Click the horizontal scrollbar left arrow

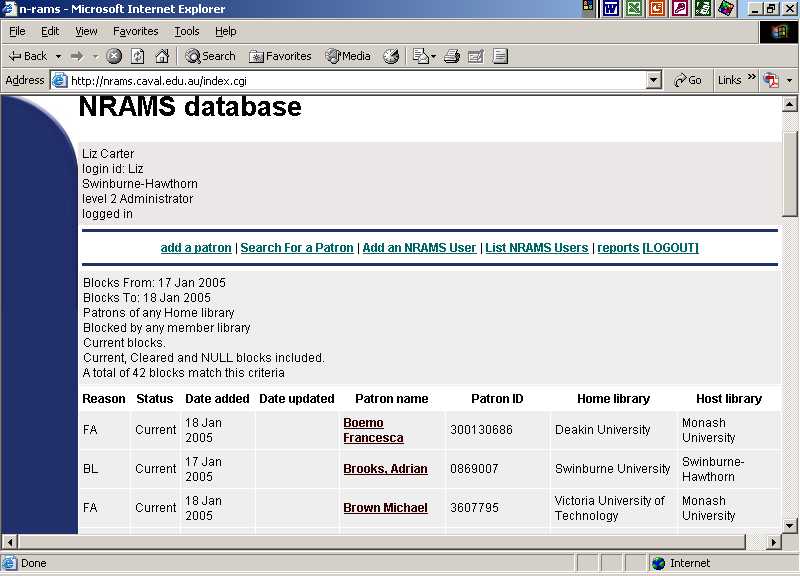tap(10, 542)
